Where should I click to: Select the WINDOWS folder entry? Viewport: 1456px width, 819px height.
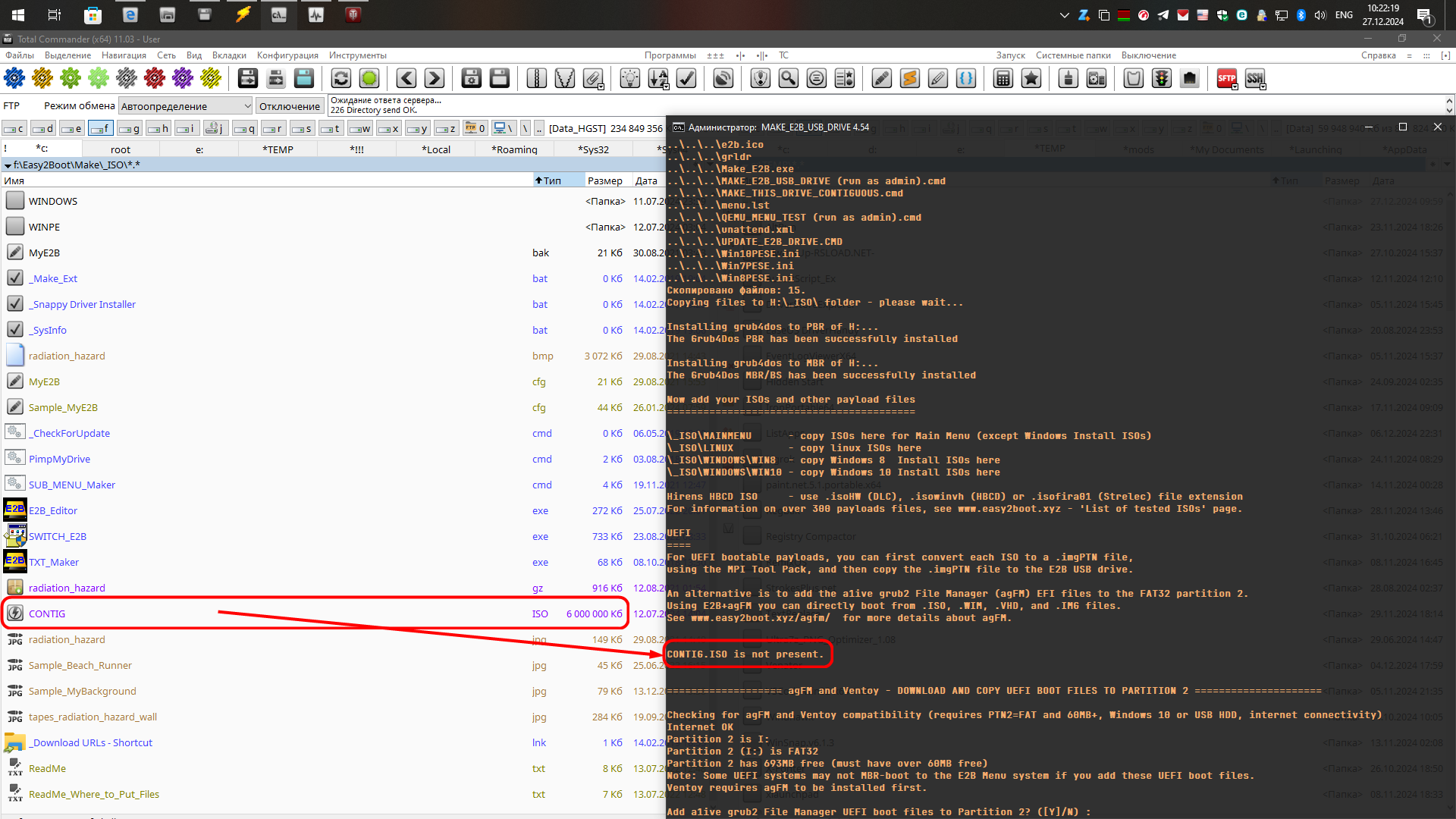click(53, 201)
